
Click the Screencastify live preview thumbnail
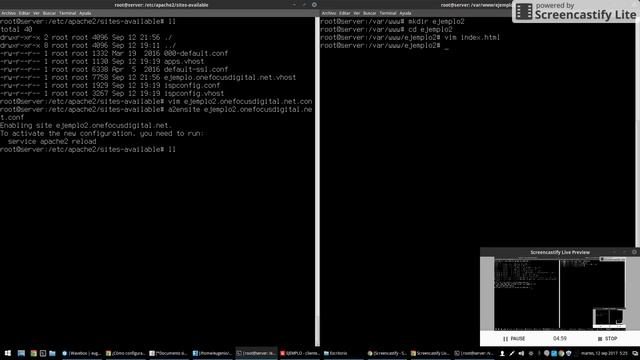click(560, 293)
